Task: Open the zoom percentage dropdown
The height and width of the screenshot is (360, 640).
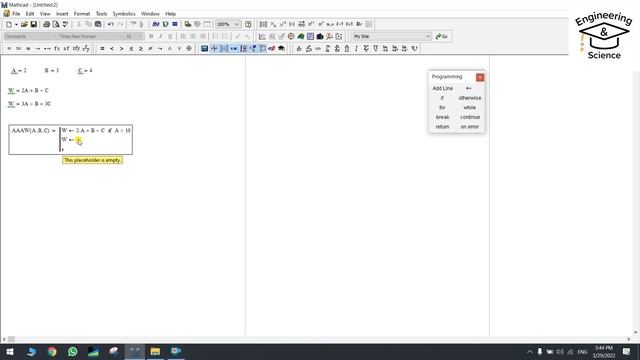Action: 236,24
